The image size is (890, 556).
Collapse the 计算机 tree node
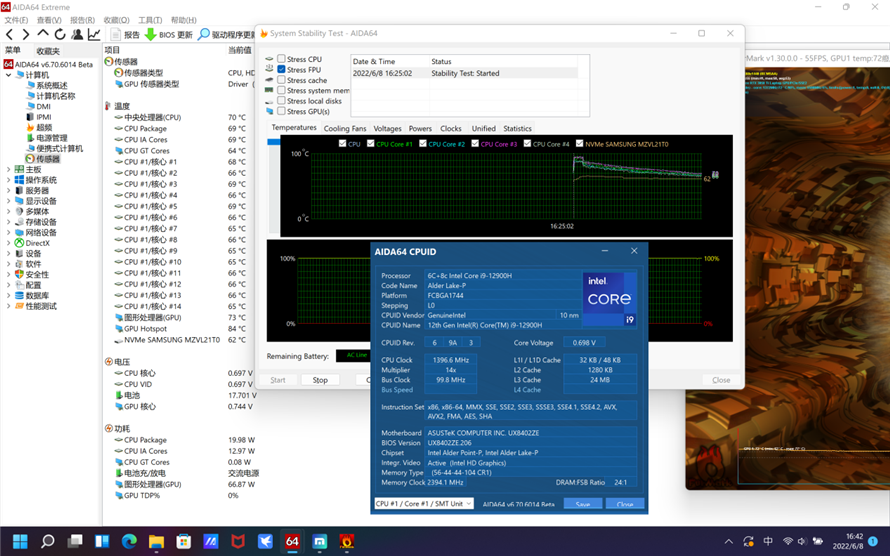coord(9,75)
